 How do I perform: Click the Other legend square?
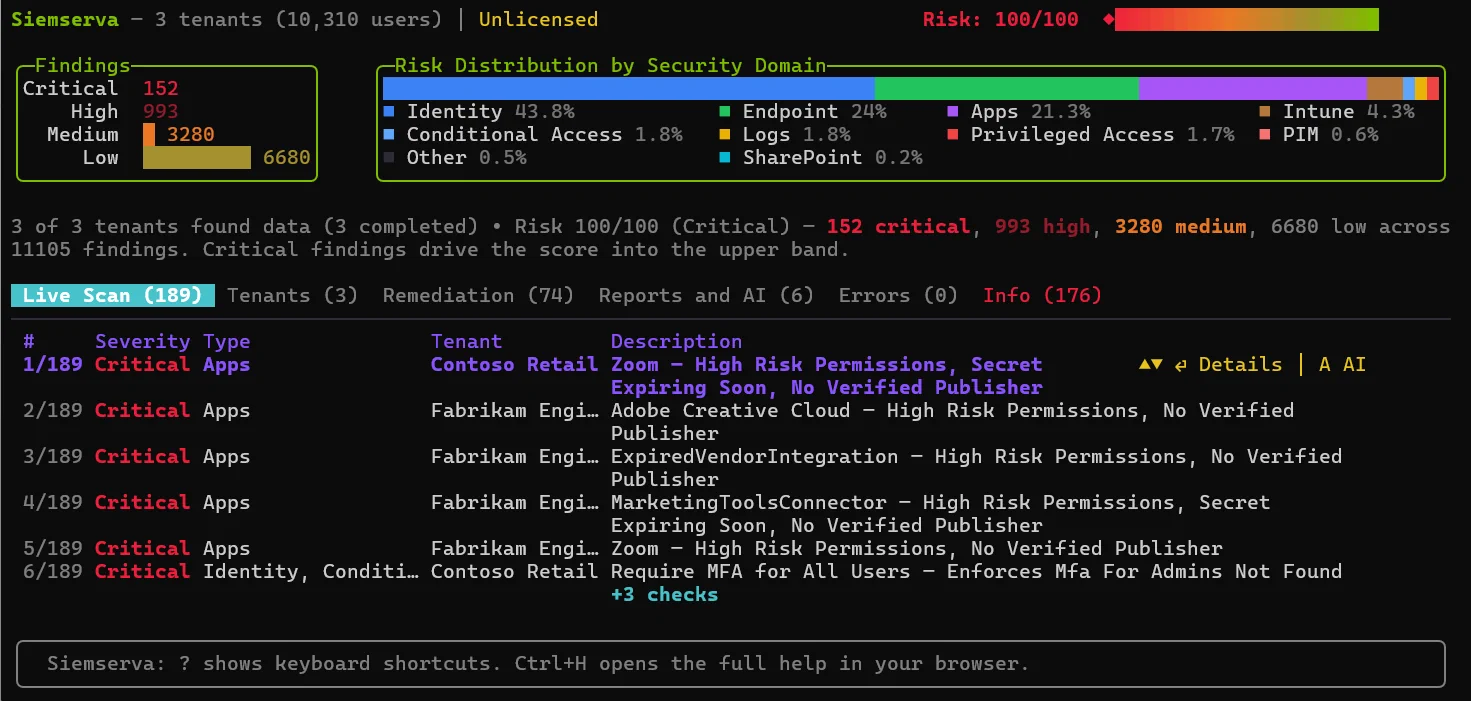click(x=389, y=157)
